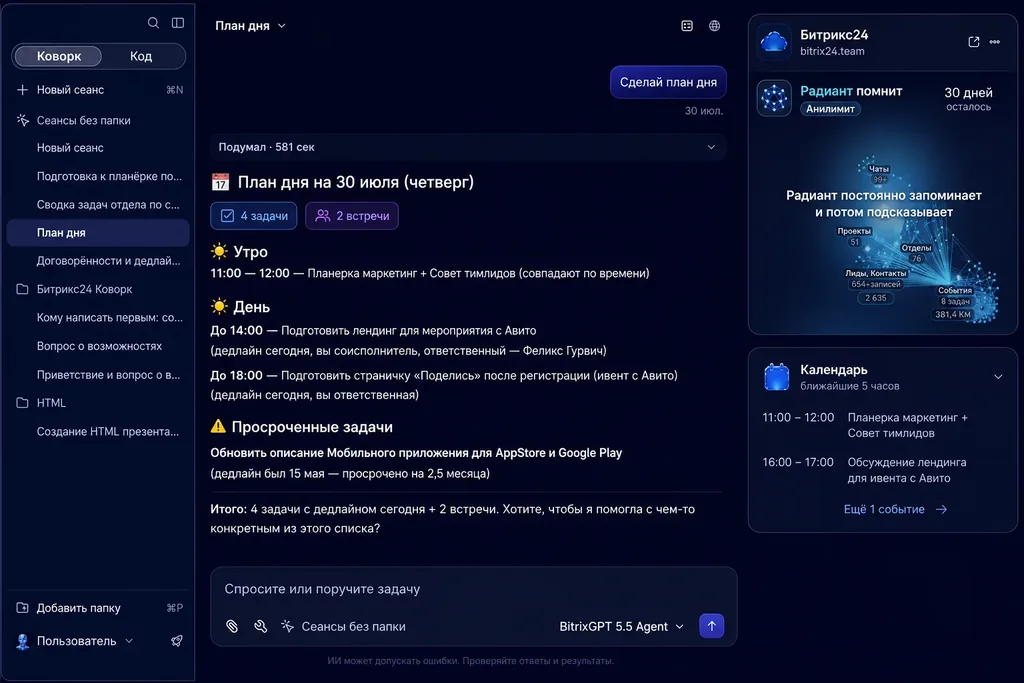Screen dimensions: 1024x683
Task: Open the Пользователь dropdown chevron
Action: point(129,641)
